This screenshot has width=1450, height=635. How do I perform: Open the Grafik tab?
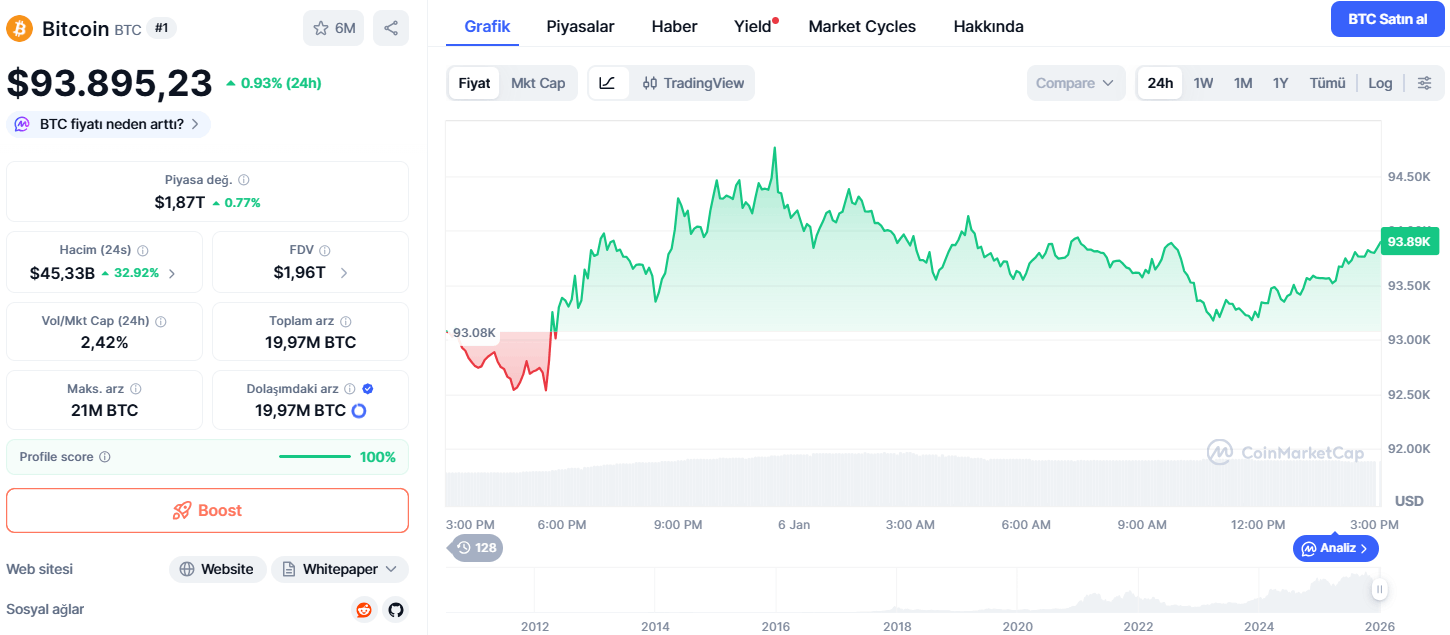point(487,26)
